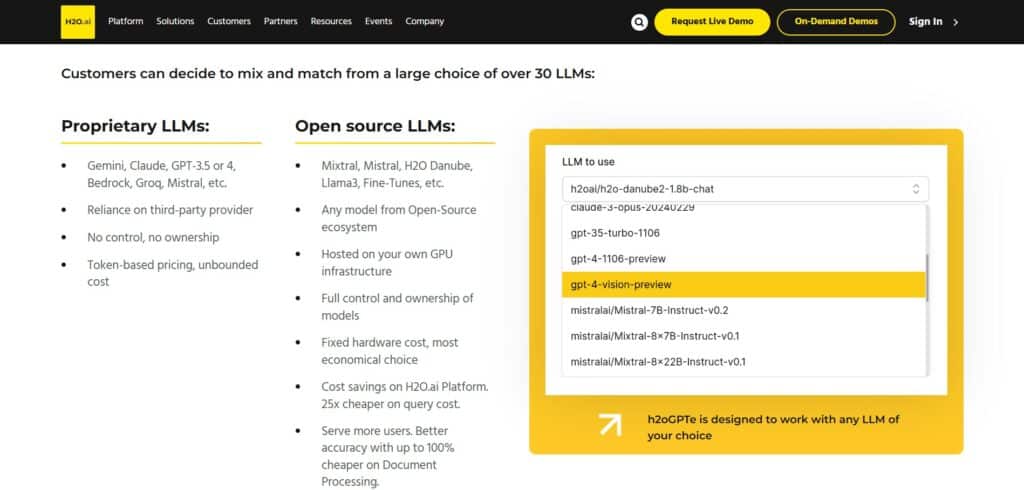Viewport: 1024px width, 490px height.
Task: Click the LLM list scrollbar thumb
Action: click(927, 278)
